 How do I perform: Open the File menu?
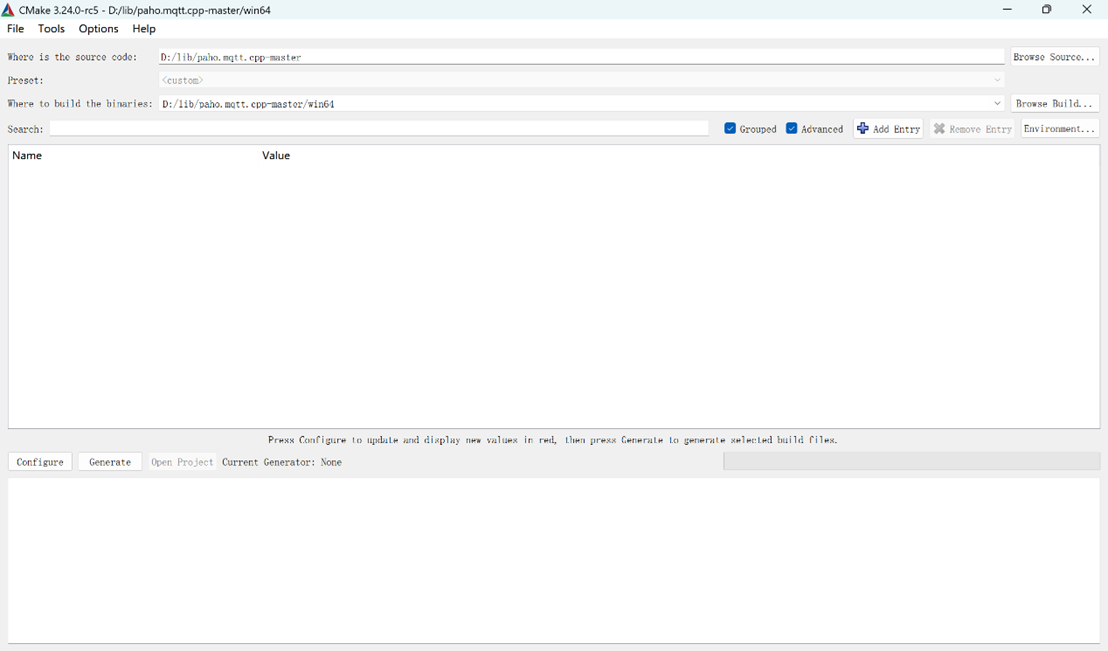16,28
